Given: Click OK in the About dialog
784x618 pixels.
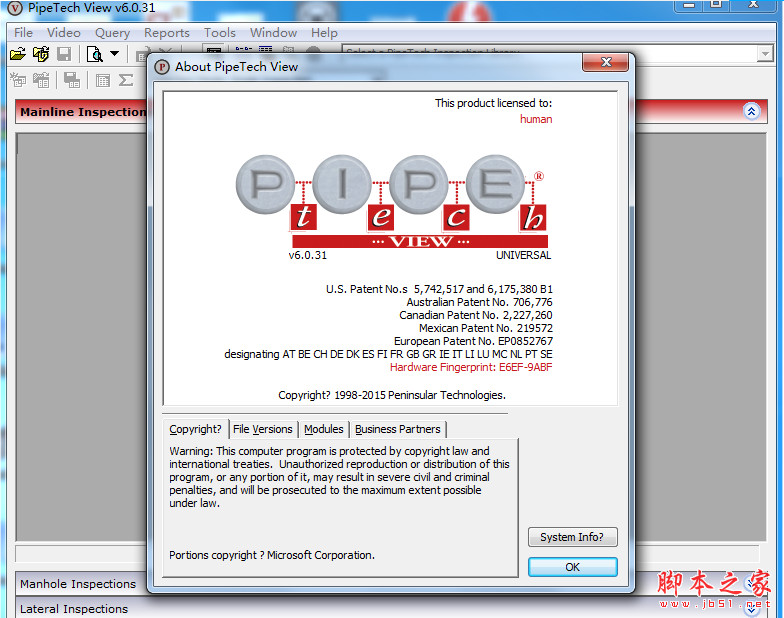Looking at the screenshot, I should pos(572,567).
